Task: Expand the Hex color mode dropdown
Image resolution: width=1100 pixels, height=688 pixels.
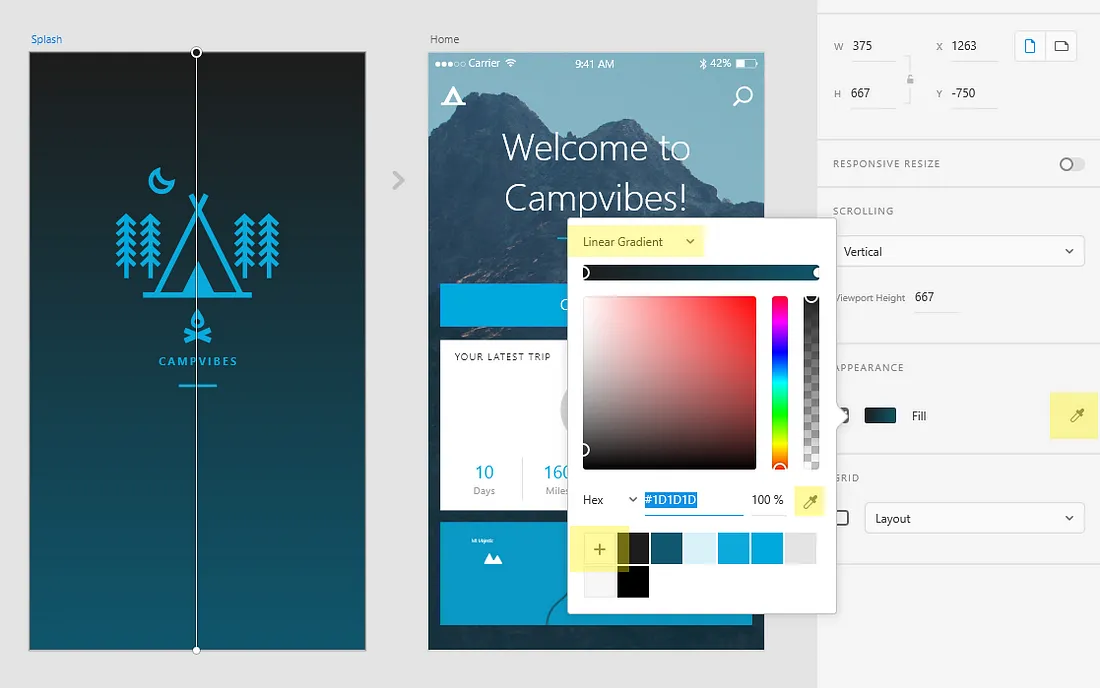Action: tap(610, 499)
